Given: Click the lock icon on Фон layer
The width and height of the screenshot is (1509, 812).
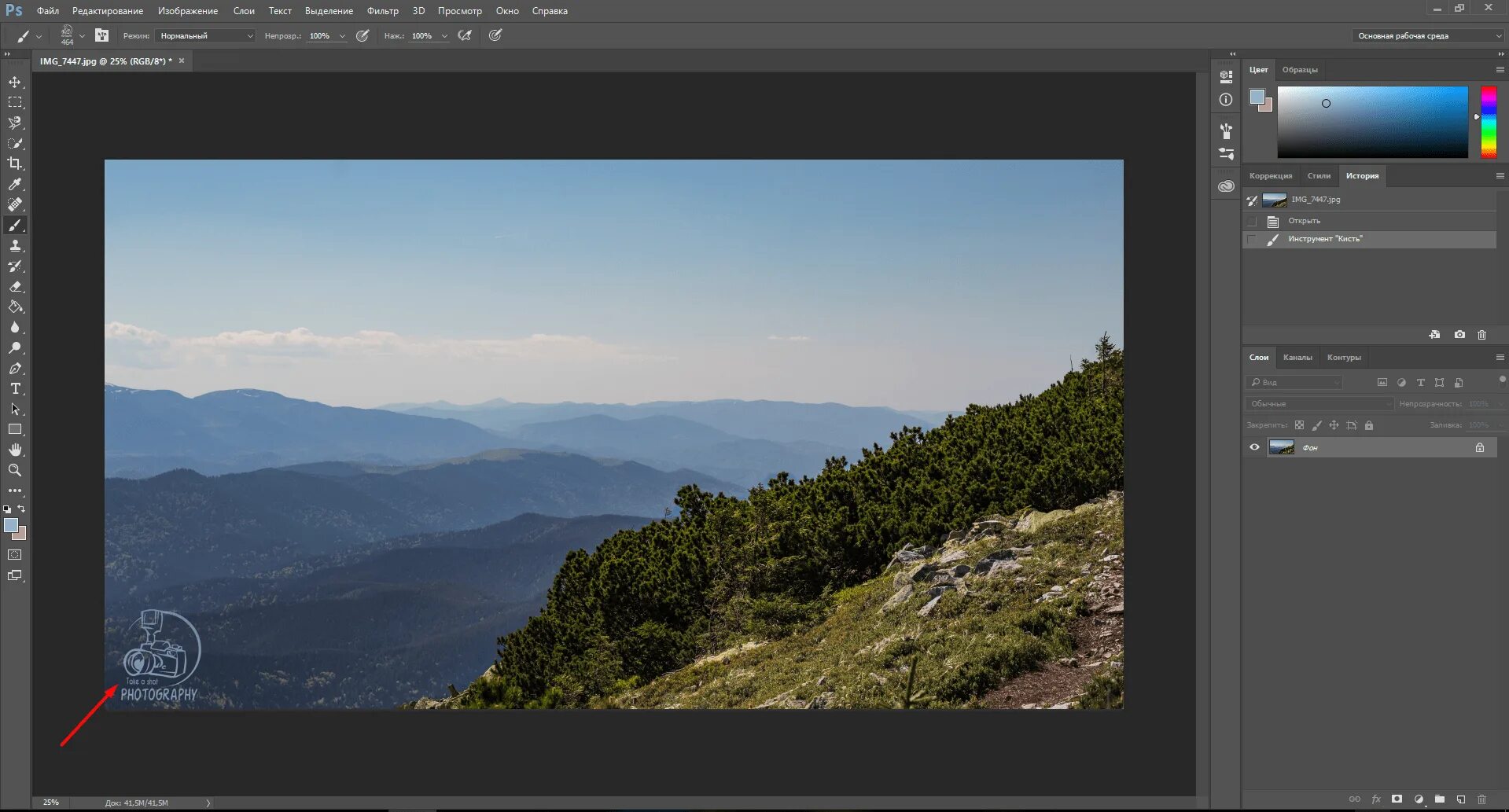Looking at the screenshot, I should [1480, 447].
